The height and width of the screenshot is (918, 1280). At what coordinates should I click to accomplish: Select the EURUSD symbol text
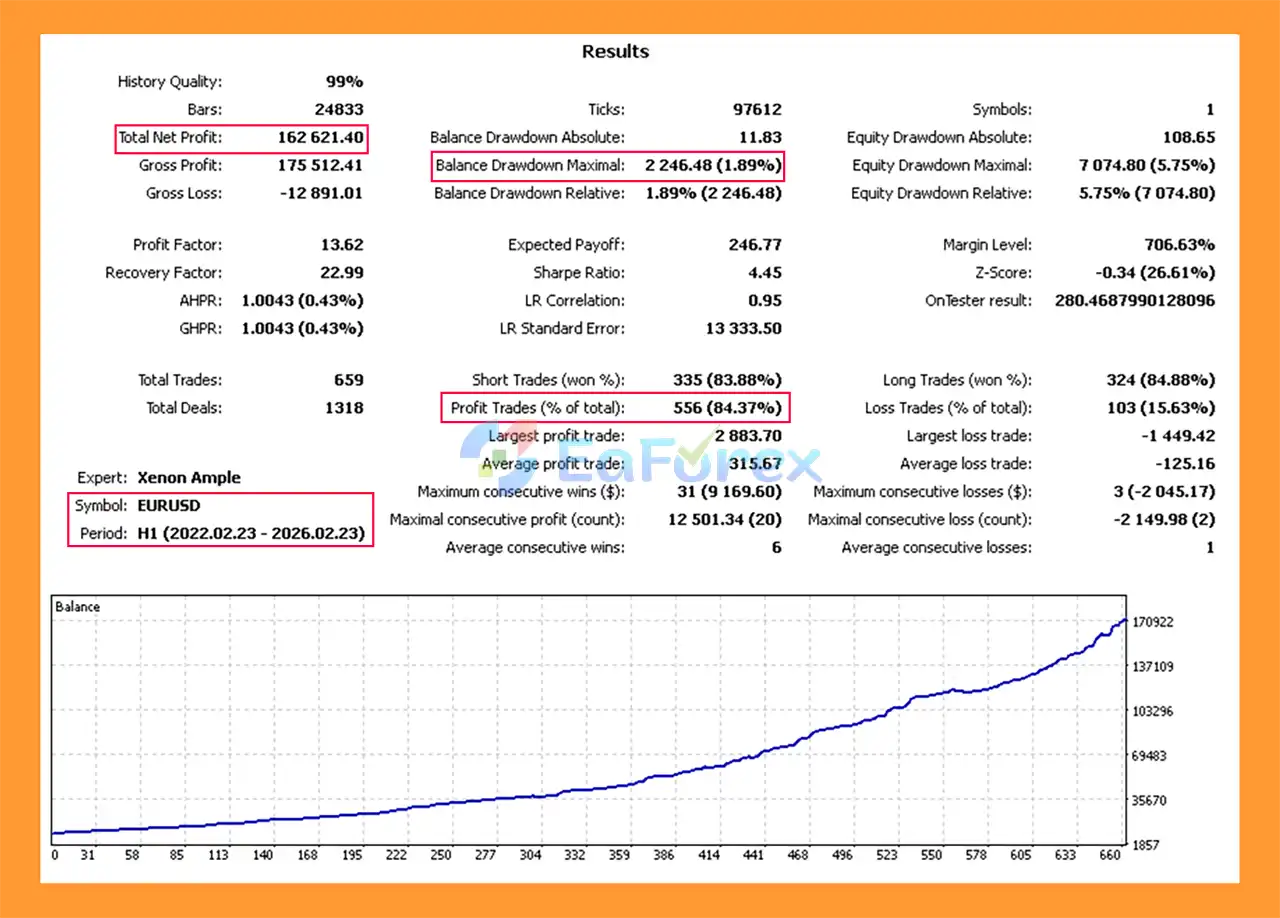click(168, 506)
